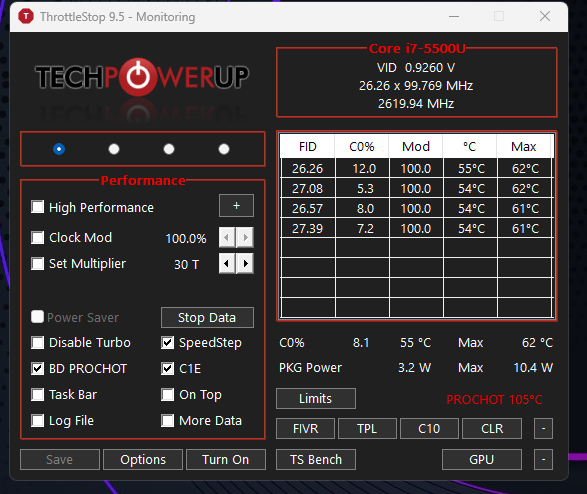Screen dimensions: 587x494
Task: Click the 12.0 C0% cell
Action: tap(362, 168)
